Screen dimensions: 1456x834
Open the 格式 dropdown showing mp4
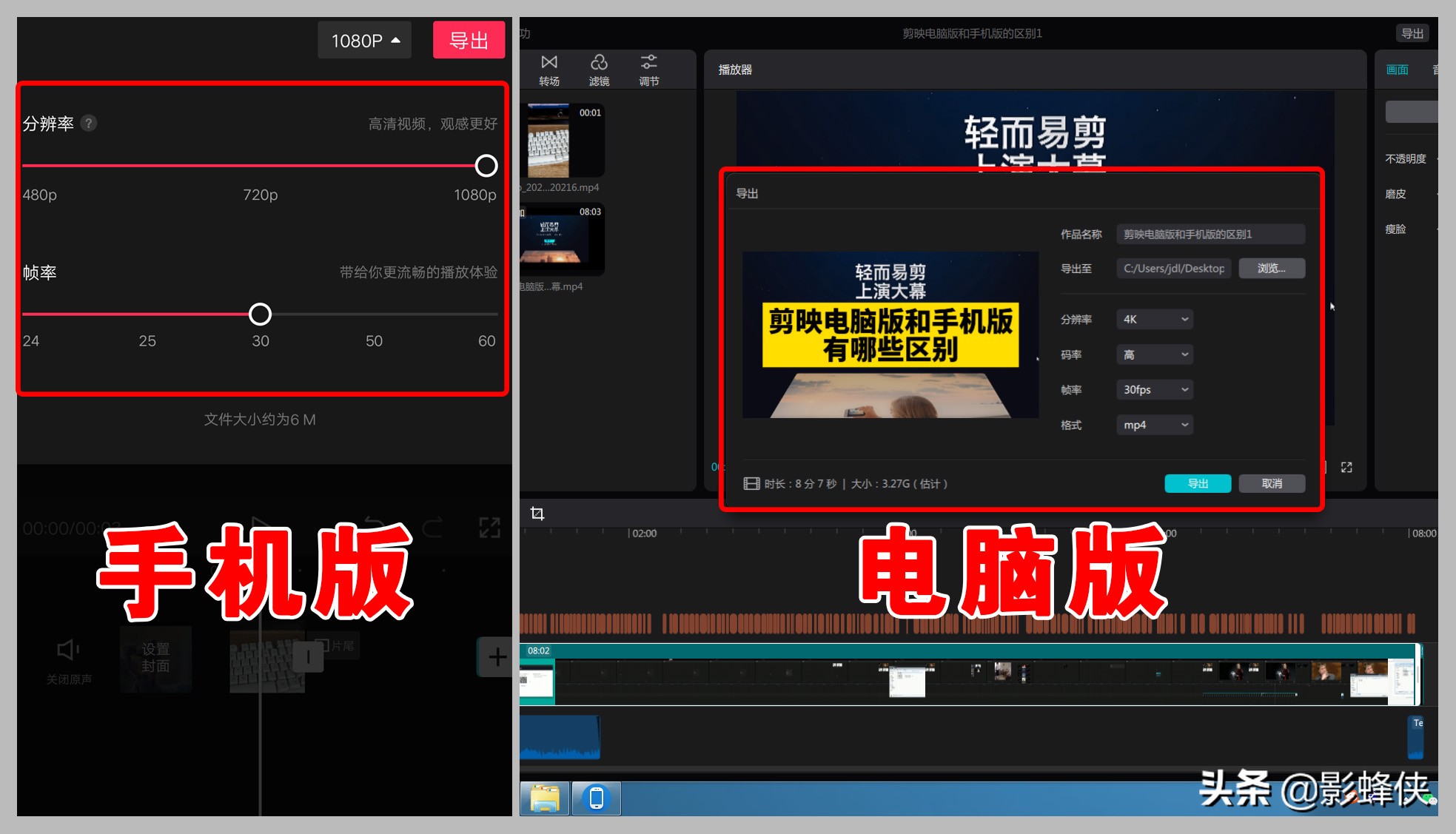(x=1154, y=425)
